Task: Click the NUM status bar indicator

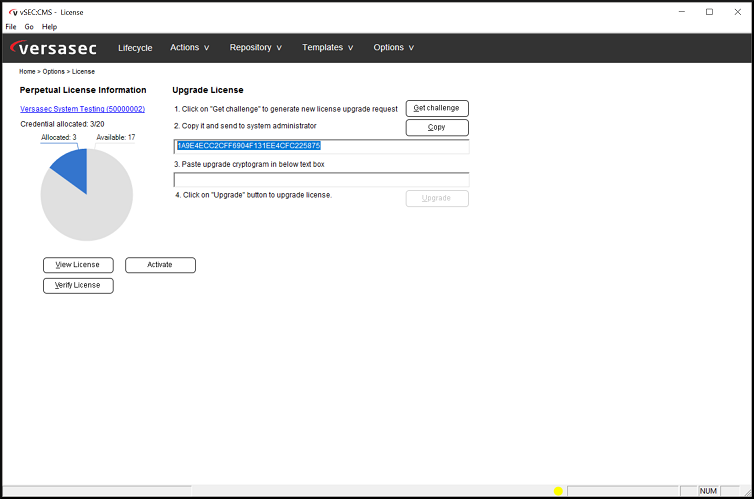Action: coord(708,491)
